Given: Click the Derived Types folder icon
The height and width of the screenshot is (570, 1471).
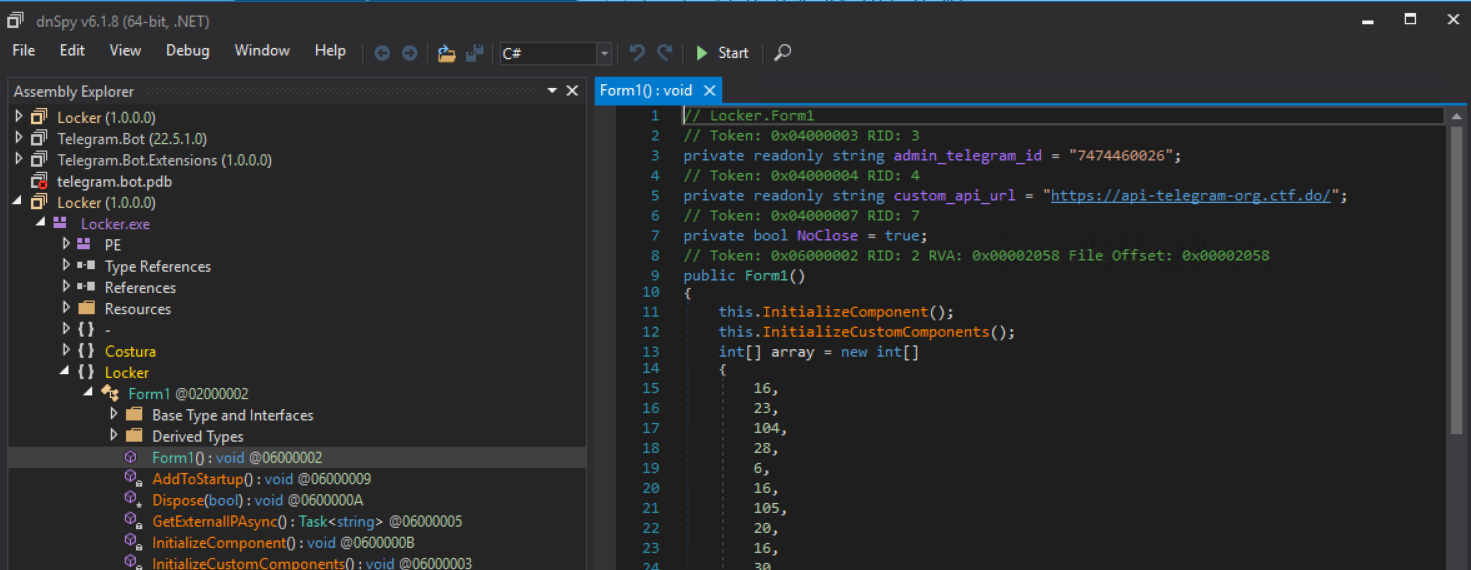Looking at the screenshot, I should (x=135, y=436).
